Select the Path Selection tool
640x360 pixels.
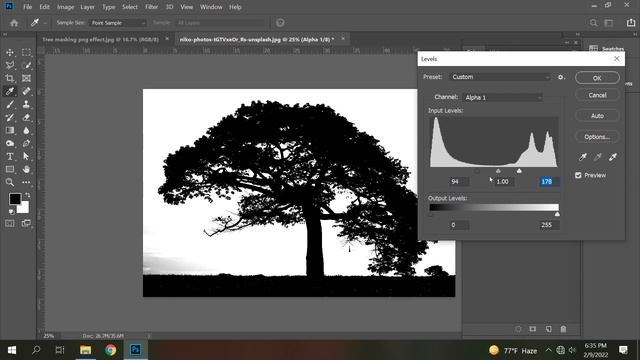tap(26, 156)
